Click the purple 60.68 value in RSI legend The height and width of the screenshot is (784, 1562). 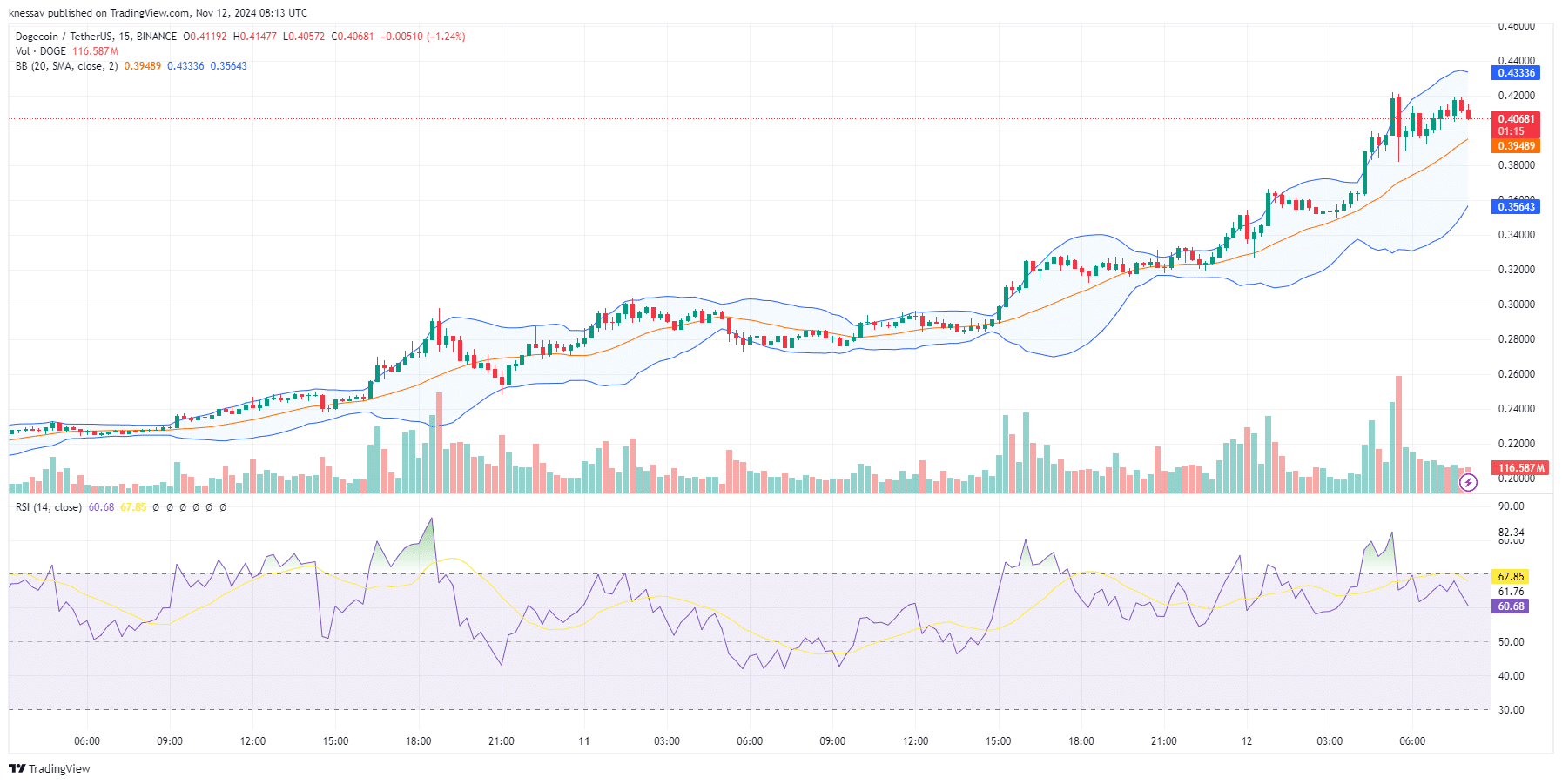tap(101, 507)
